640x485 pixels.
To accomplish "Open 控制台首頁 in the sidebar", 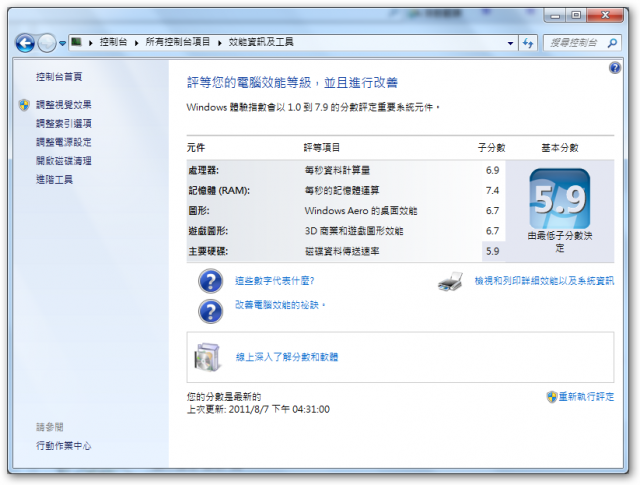I will pos(59,76).
